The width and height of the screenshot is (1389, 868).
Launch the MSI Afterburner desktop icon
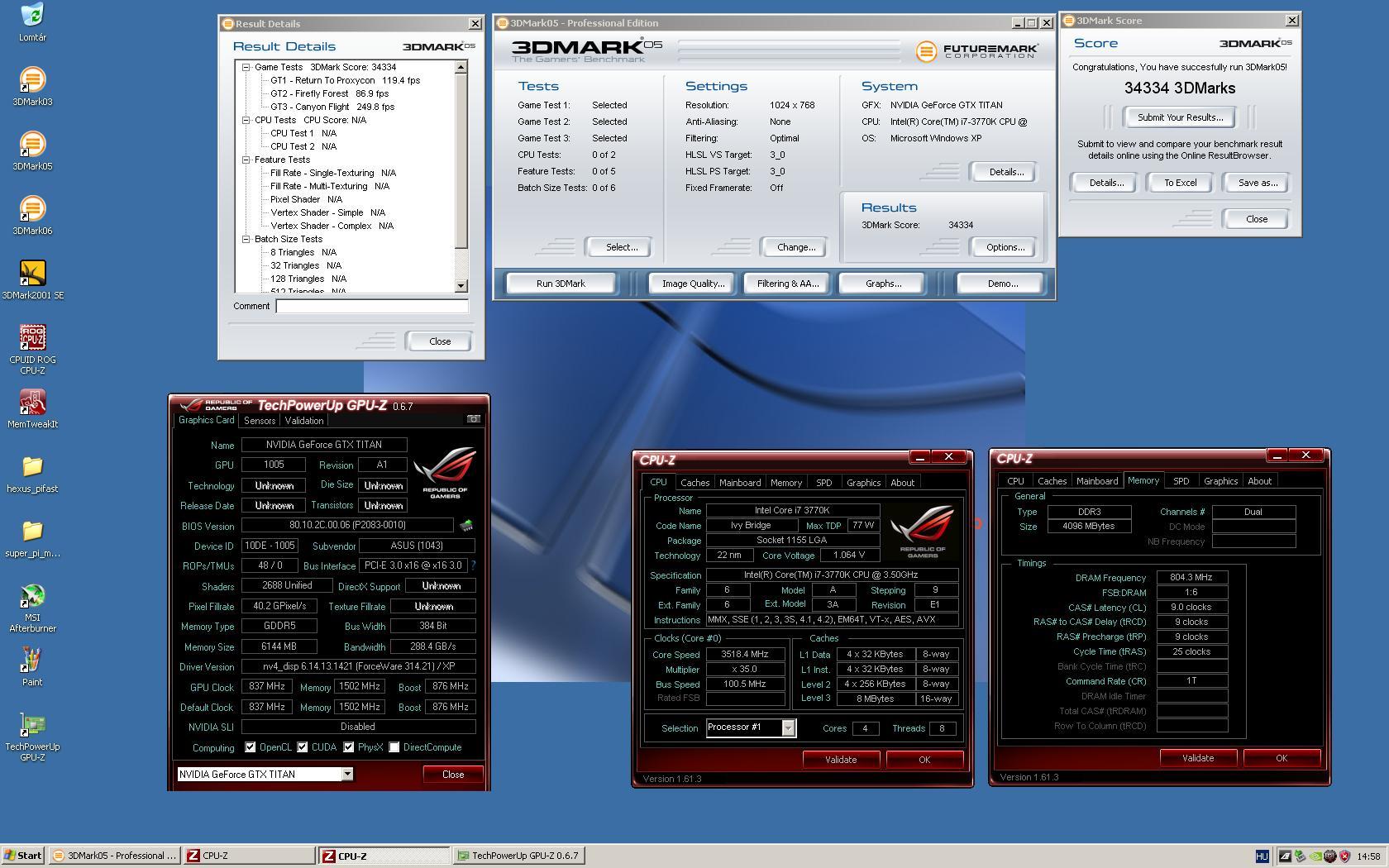pyautogui.click(x=32, y=608)
